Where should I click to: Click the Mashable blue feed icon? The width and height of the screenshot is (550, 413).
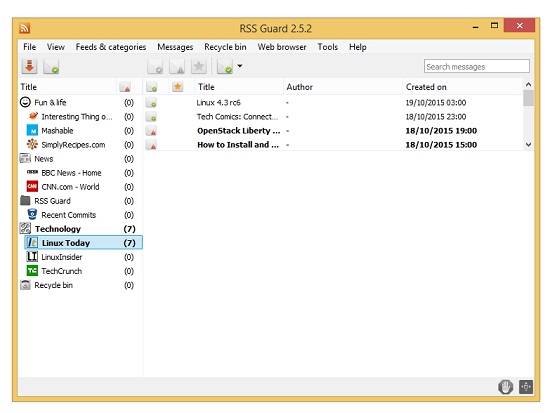[x=32, y=130]
